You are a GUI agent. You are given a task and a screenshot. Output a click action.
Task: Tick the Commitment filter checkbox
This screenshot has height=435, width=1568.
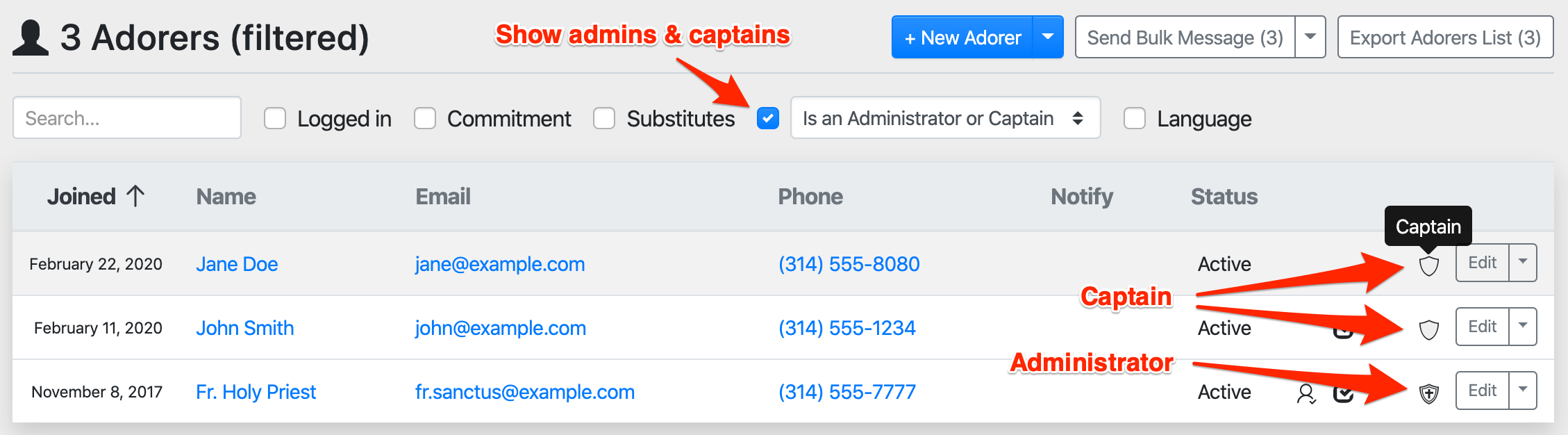[425, 119]
